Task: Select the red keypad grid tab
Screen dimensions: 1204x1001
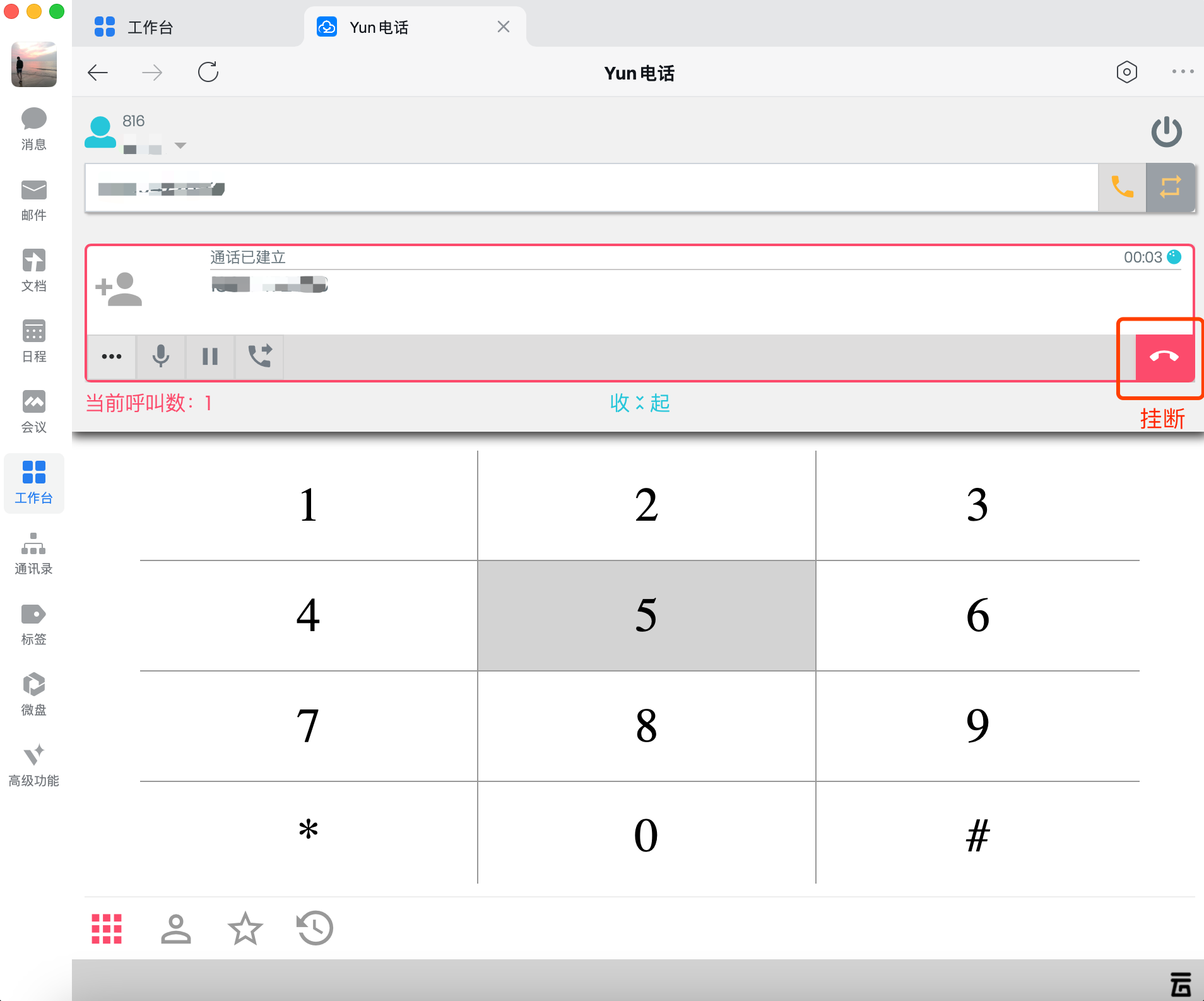Action: click(107, 928)
